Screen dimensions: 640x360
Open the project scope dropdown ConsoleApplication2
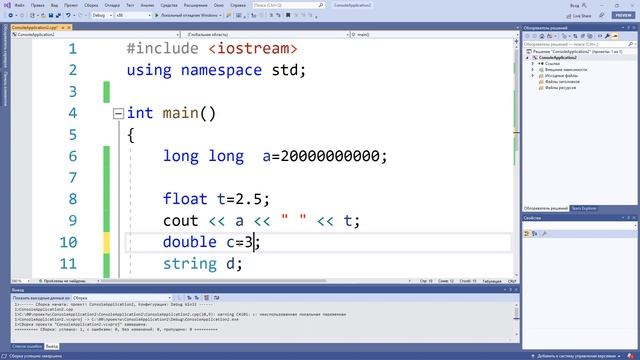click(96, 35)
